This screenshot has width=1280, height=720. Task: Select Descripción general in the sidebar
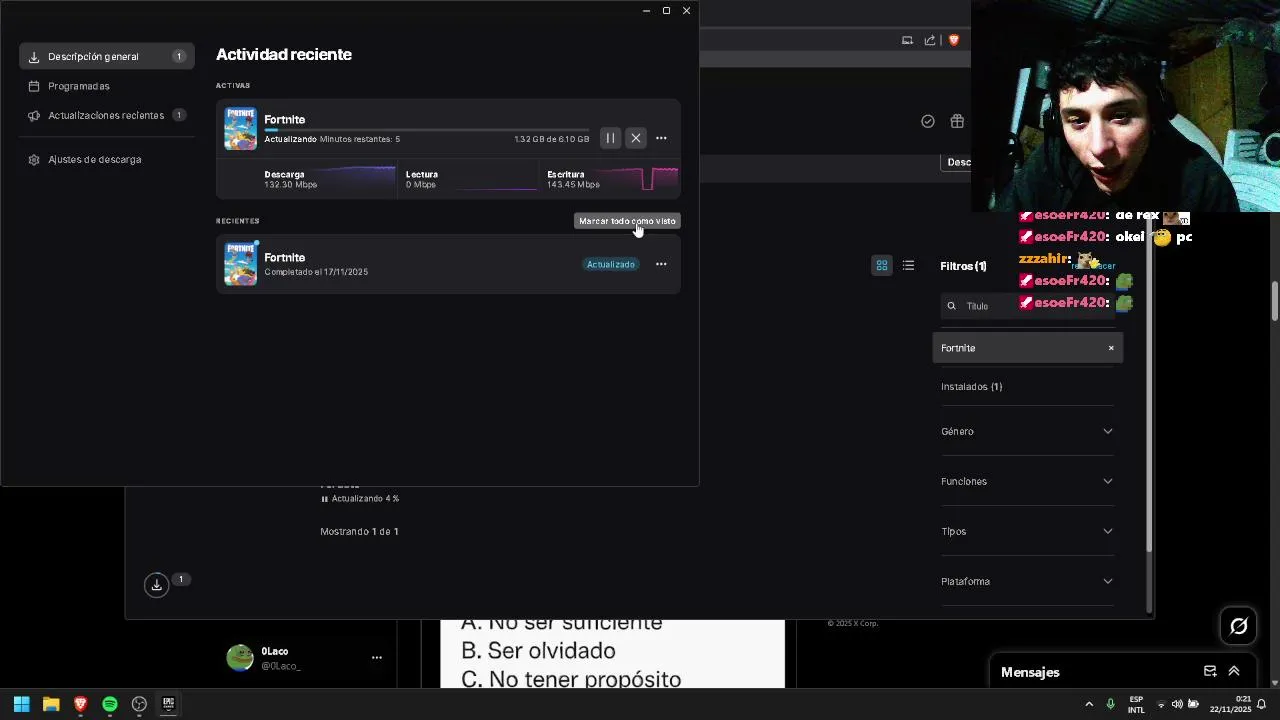(x=106, y=57)
